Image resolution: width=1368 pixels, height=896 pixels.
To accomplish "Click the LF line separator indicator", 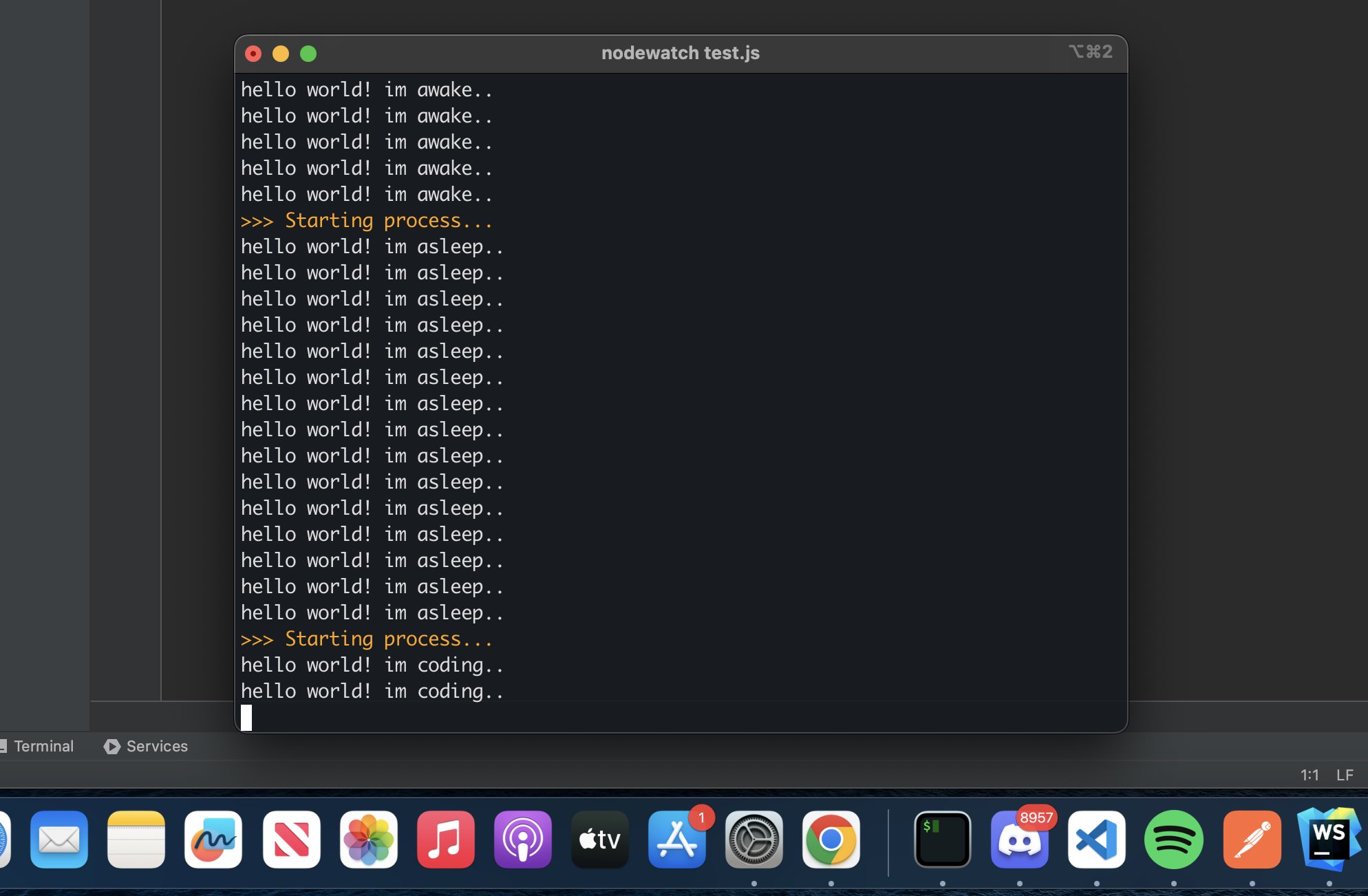I will point(1345,776).
